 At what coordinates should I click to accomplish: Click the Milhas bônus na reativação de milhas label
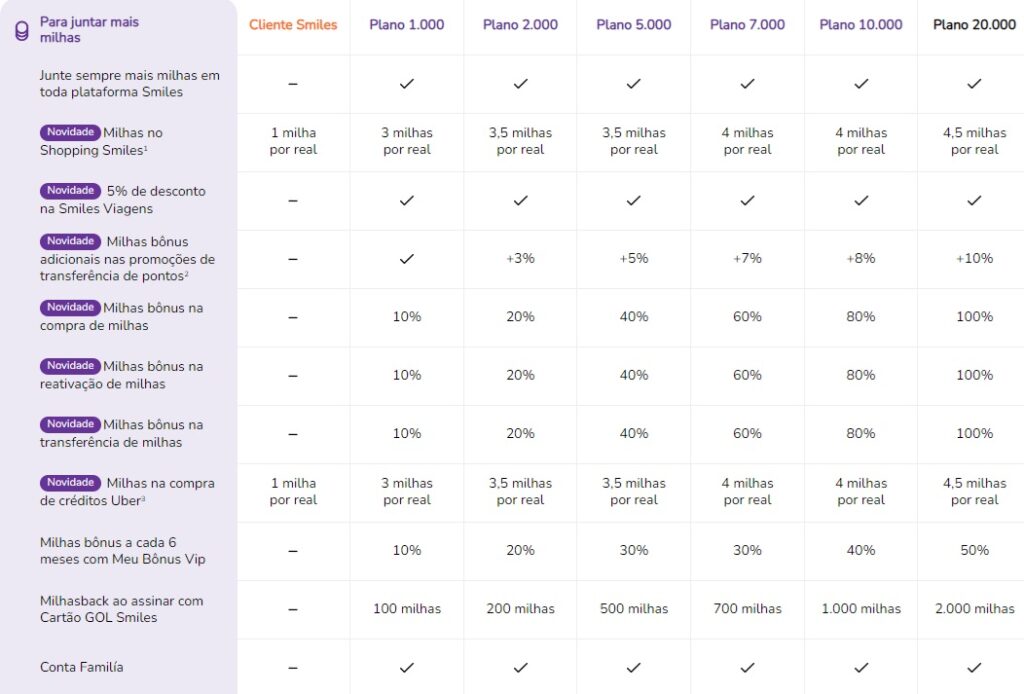coord(121,375)
